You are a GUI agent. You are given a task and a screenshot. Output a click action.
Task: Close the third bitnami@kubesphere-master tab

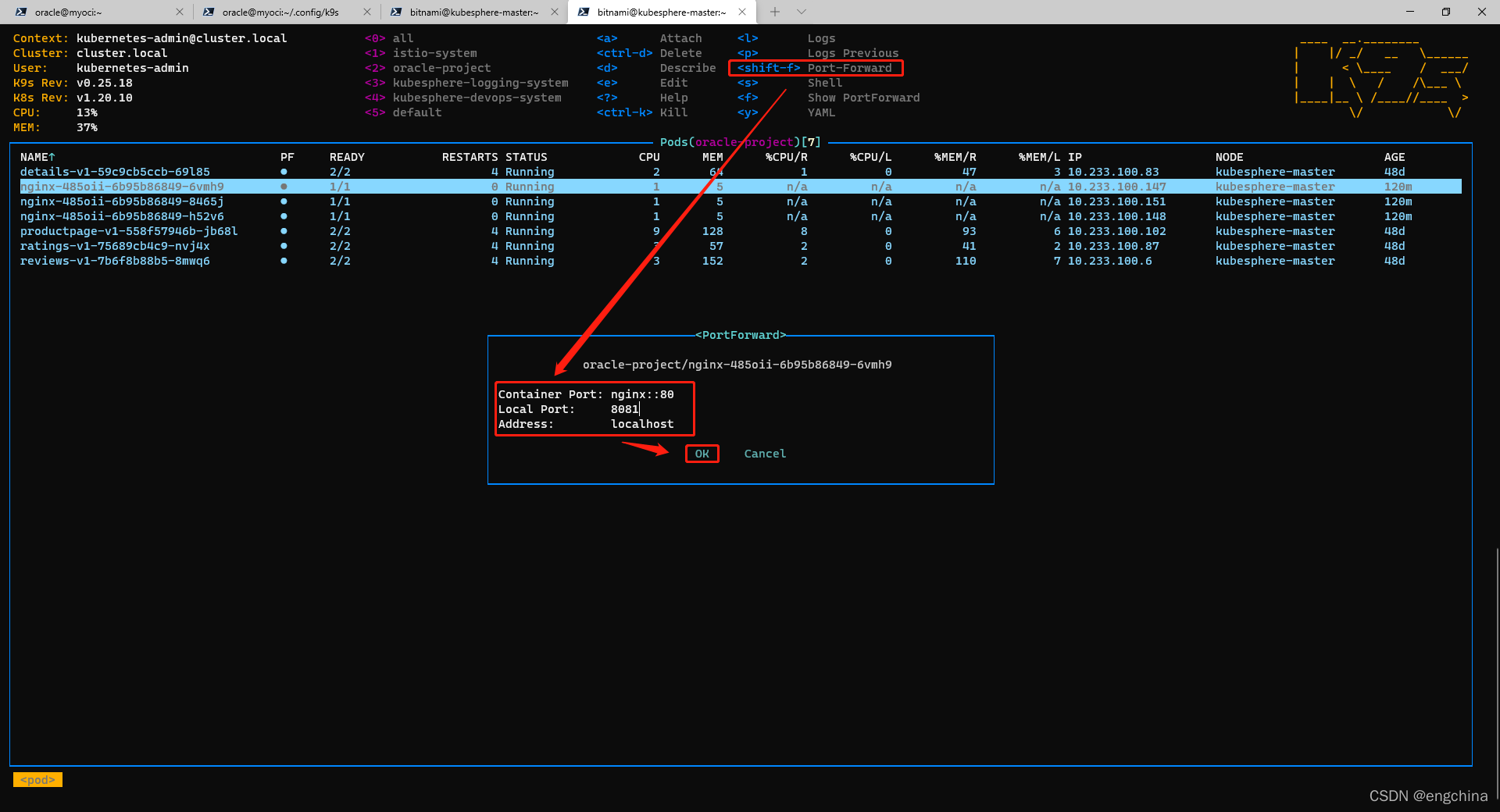click(x=555, y=12)
